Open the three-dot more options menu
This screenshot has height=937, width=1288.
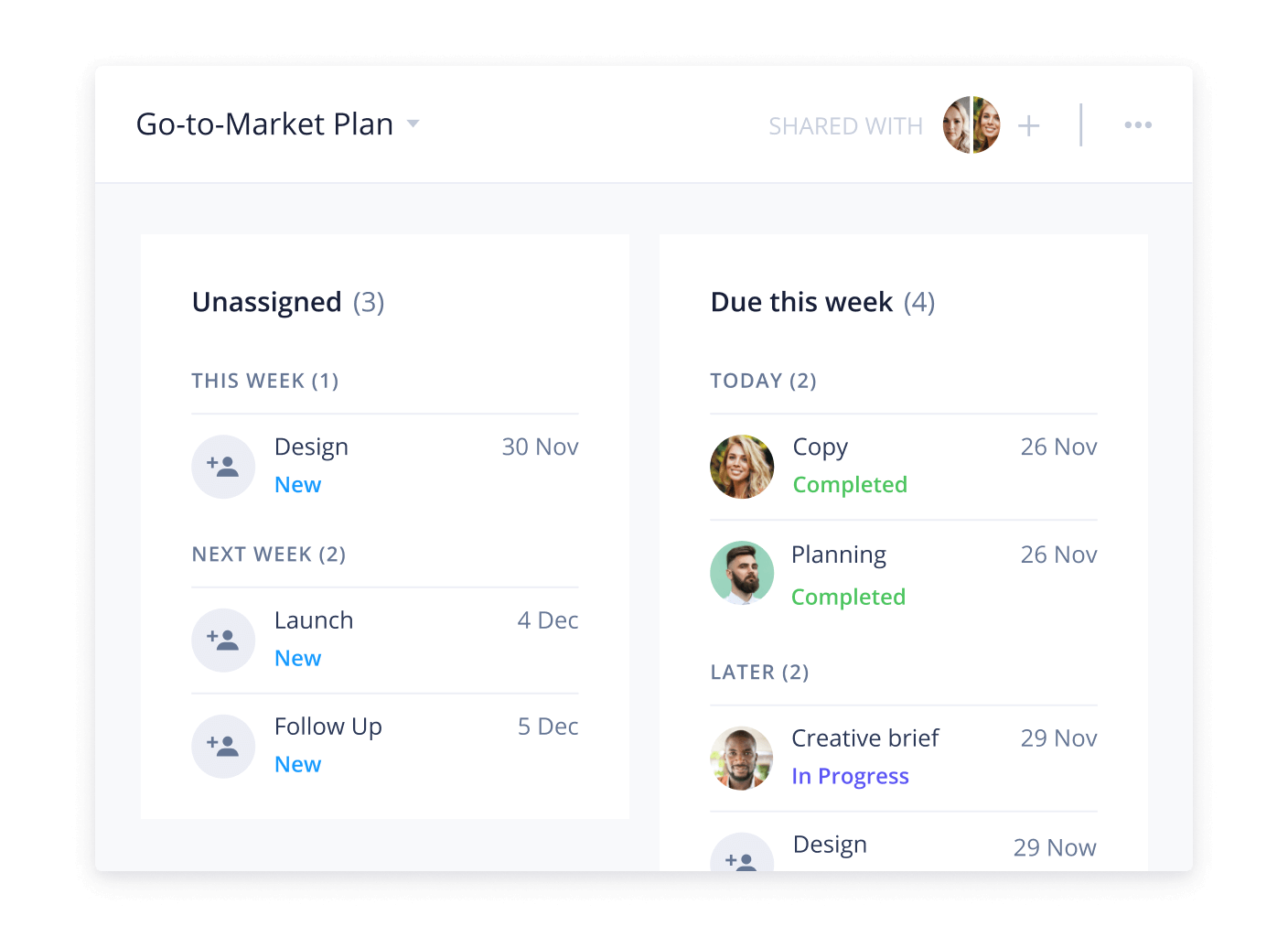click(x=1138, y=124)
